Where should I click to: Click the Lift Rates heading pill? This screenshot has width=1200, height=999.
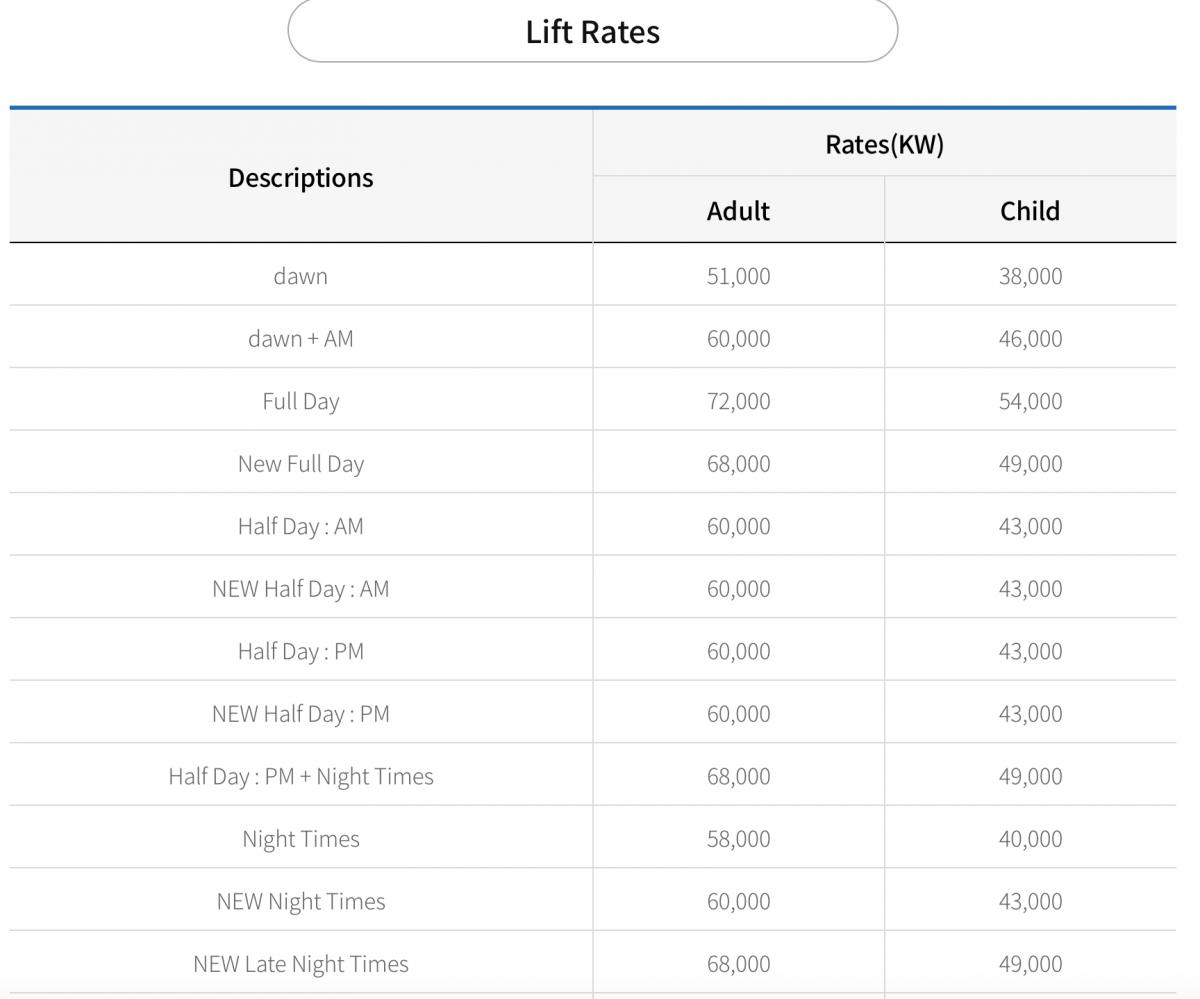(x=592, y=32)
